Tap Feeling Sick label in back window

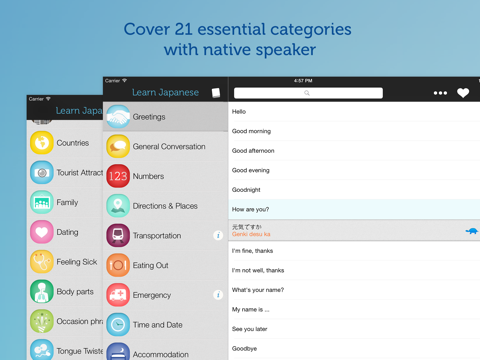click(77, 262)
